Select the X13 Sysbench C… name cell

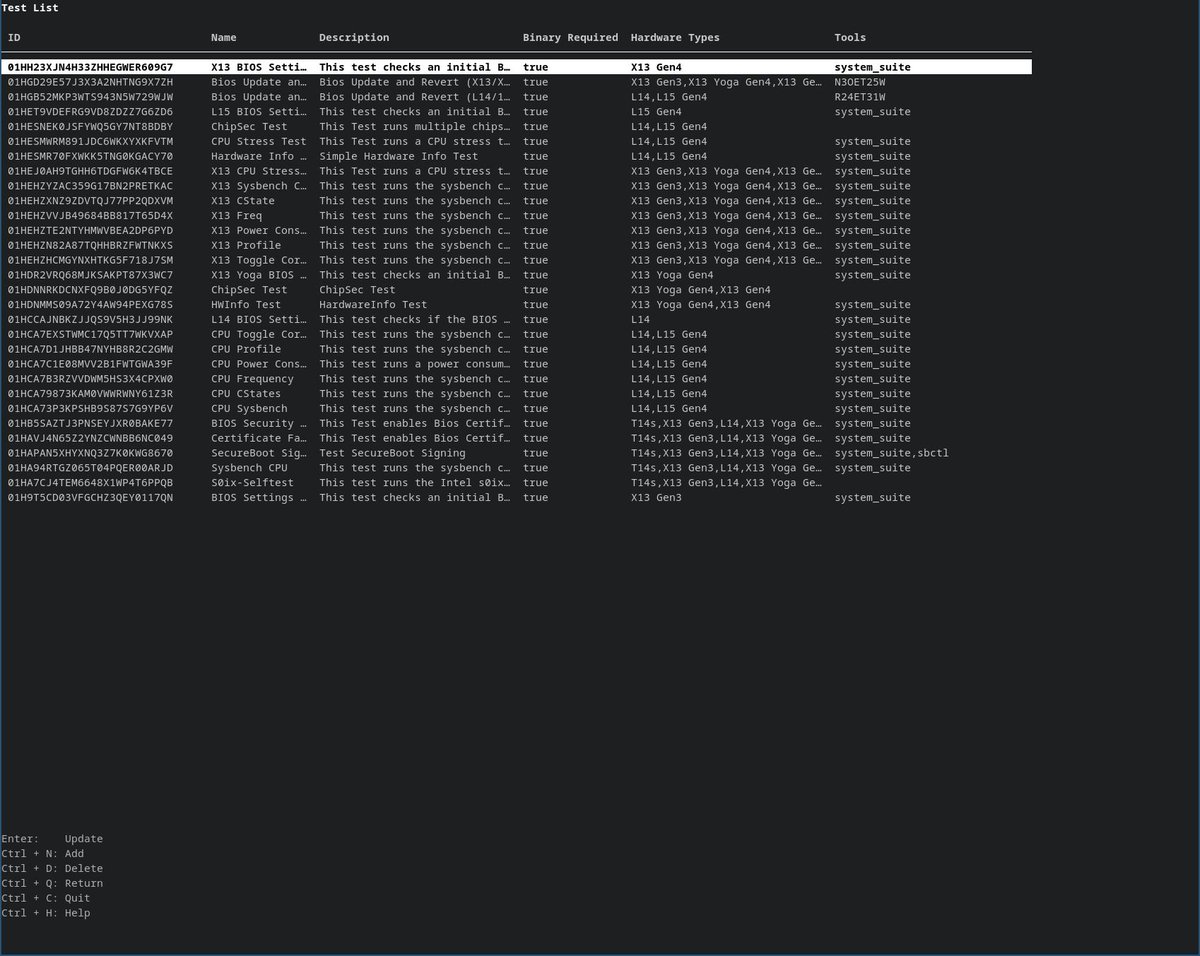point(259,186)
